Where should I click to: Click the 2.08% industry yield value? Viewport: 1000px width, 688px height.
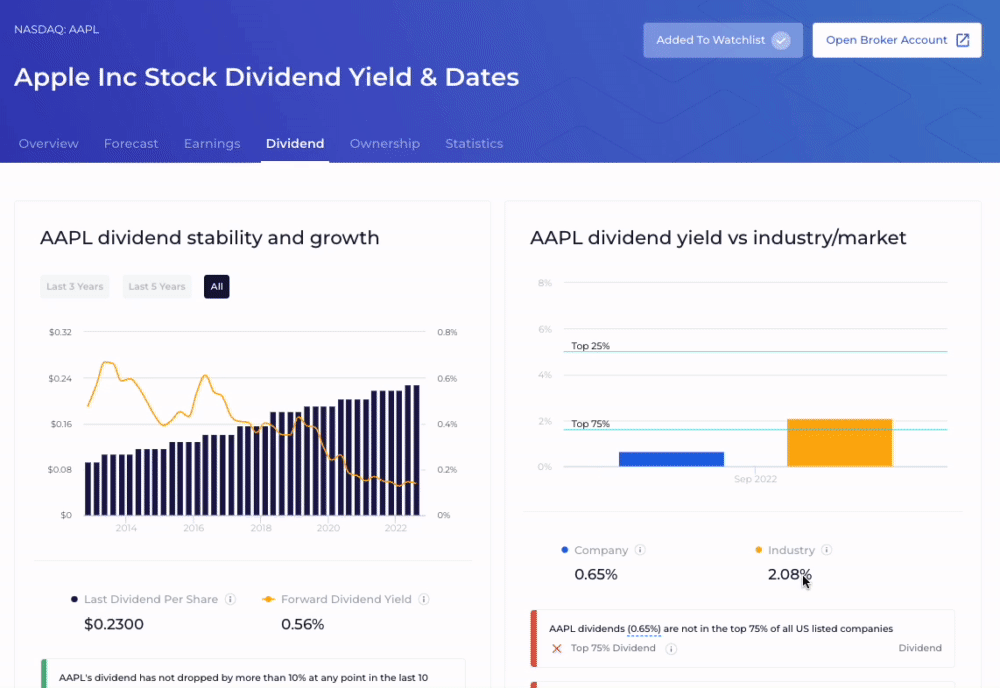click(x=790, y=575)
